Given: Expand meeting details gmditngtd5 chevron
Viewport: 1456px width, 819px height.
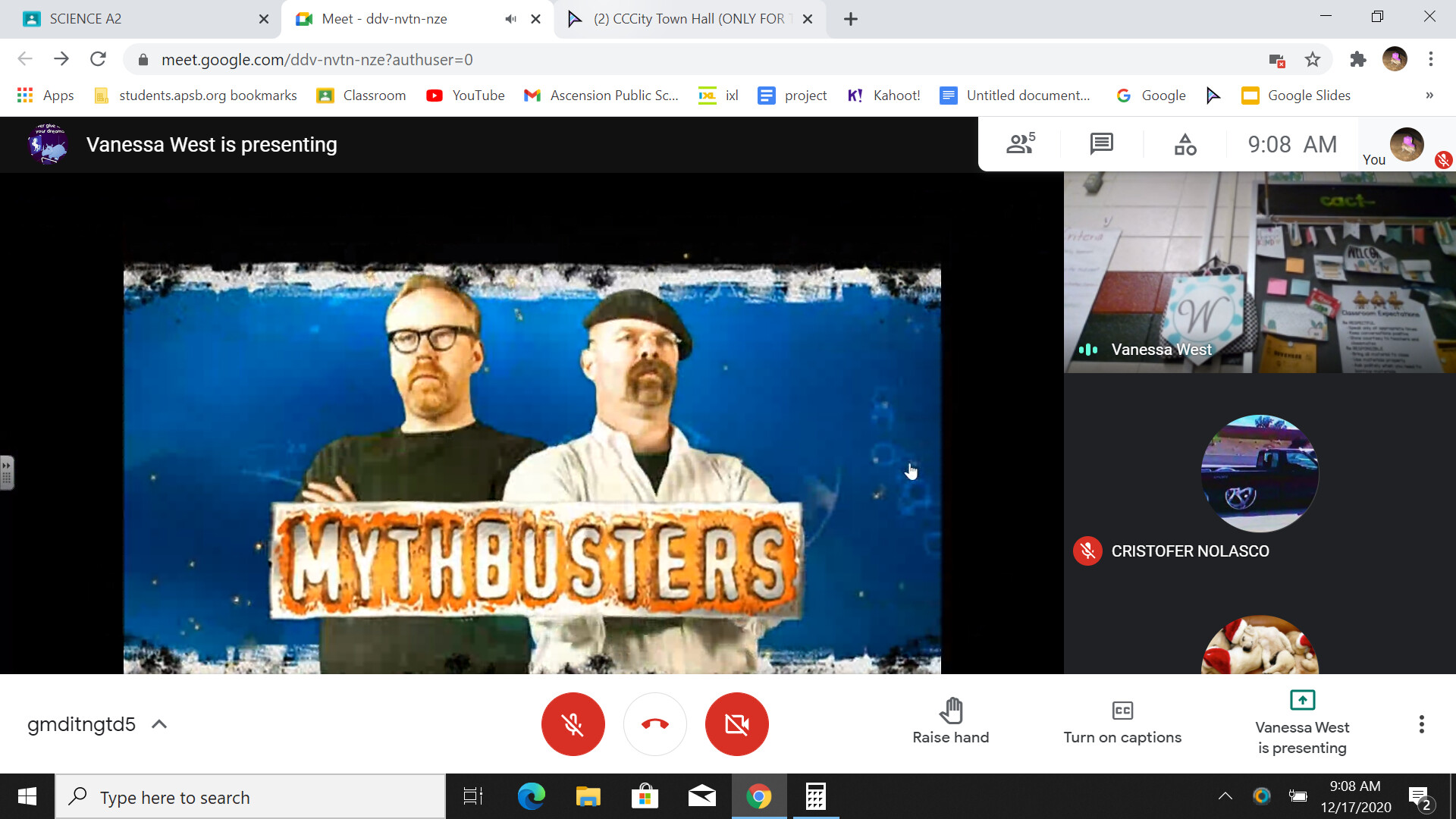Looking at the screenshot, I should pyautogui.click(x=159, y=724).
